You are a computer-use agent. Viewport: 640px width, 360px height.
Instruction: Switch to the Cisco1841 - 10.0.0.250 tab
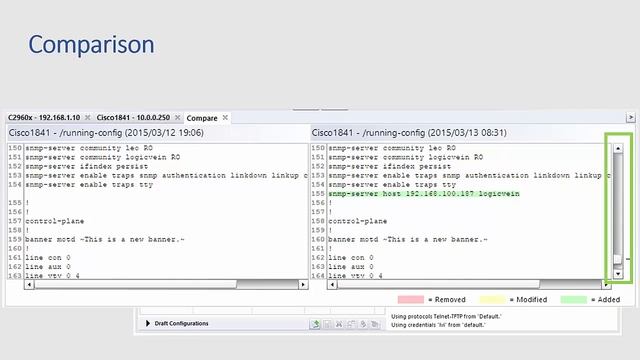click(x=133, y=118)
